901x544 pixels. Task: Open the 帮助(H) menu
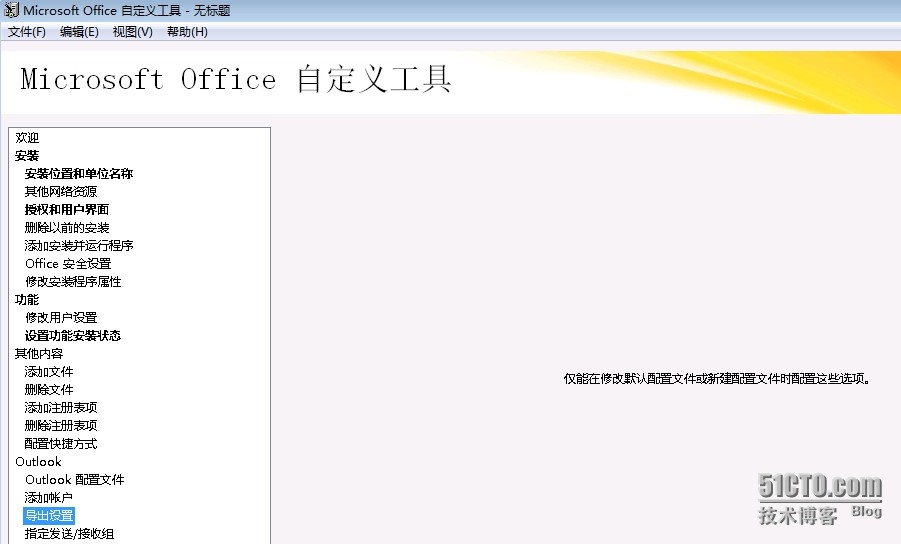(187, 32)
